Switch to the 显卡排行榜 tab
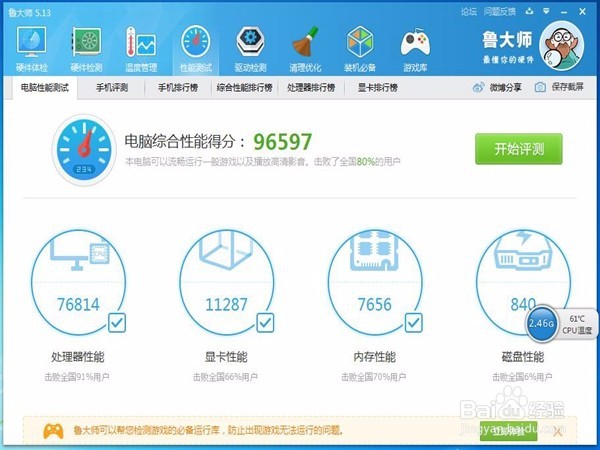 [378, 88]
